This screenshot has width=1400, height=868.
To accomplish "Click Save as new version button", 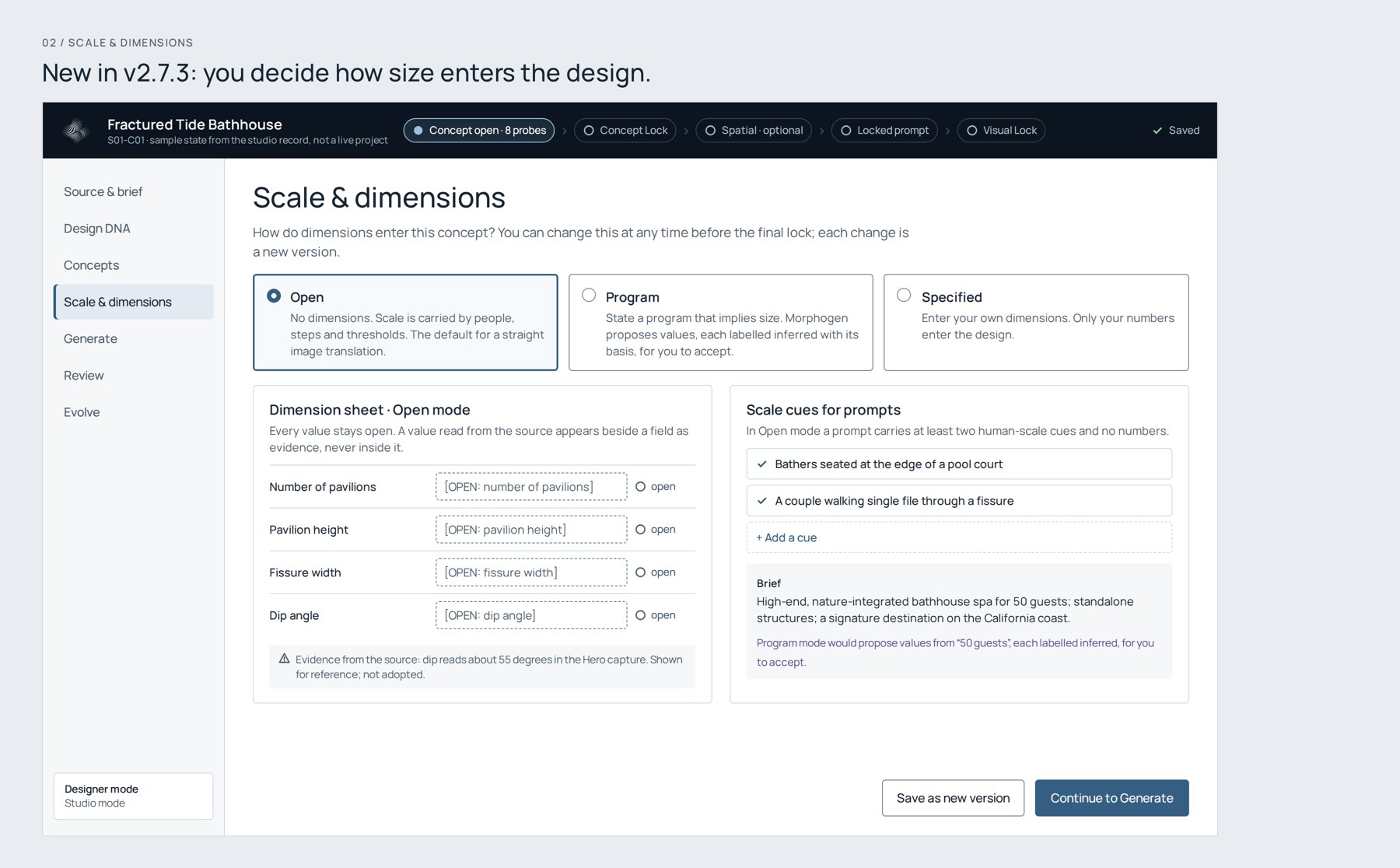I will [x=953, y=798].
